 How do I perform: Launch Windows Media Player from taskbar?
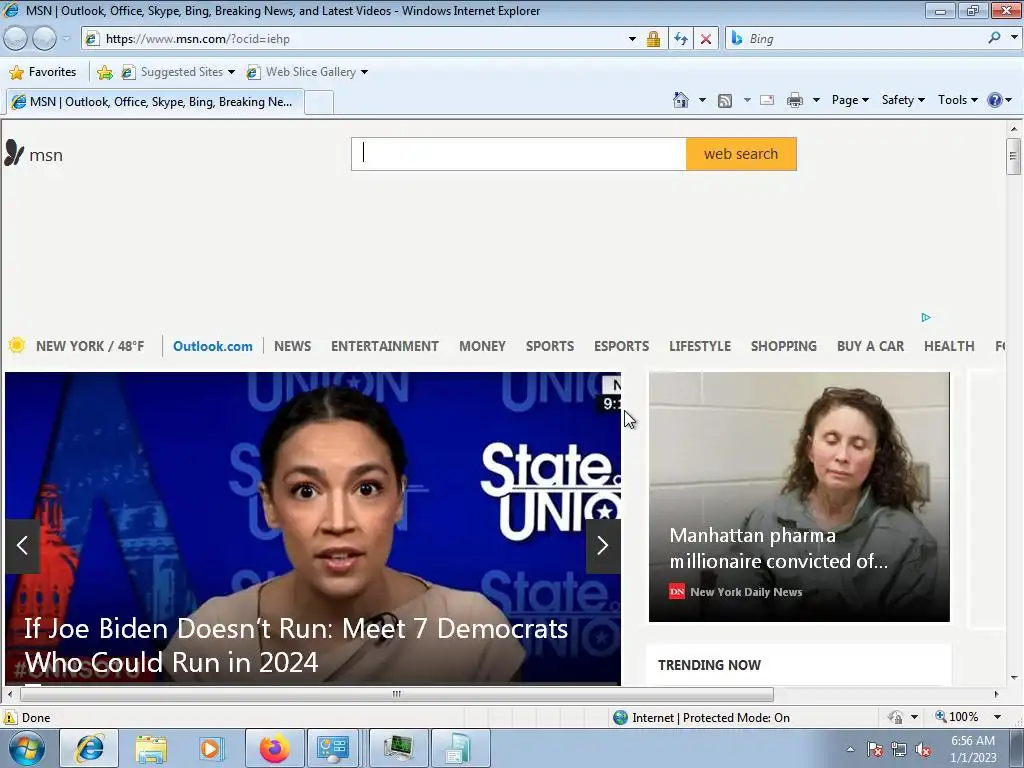212,748
